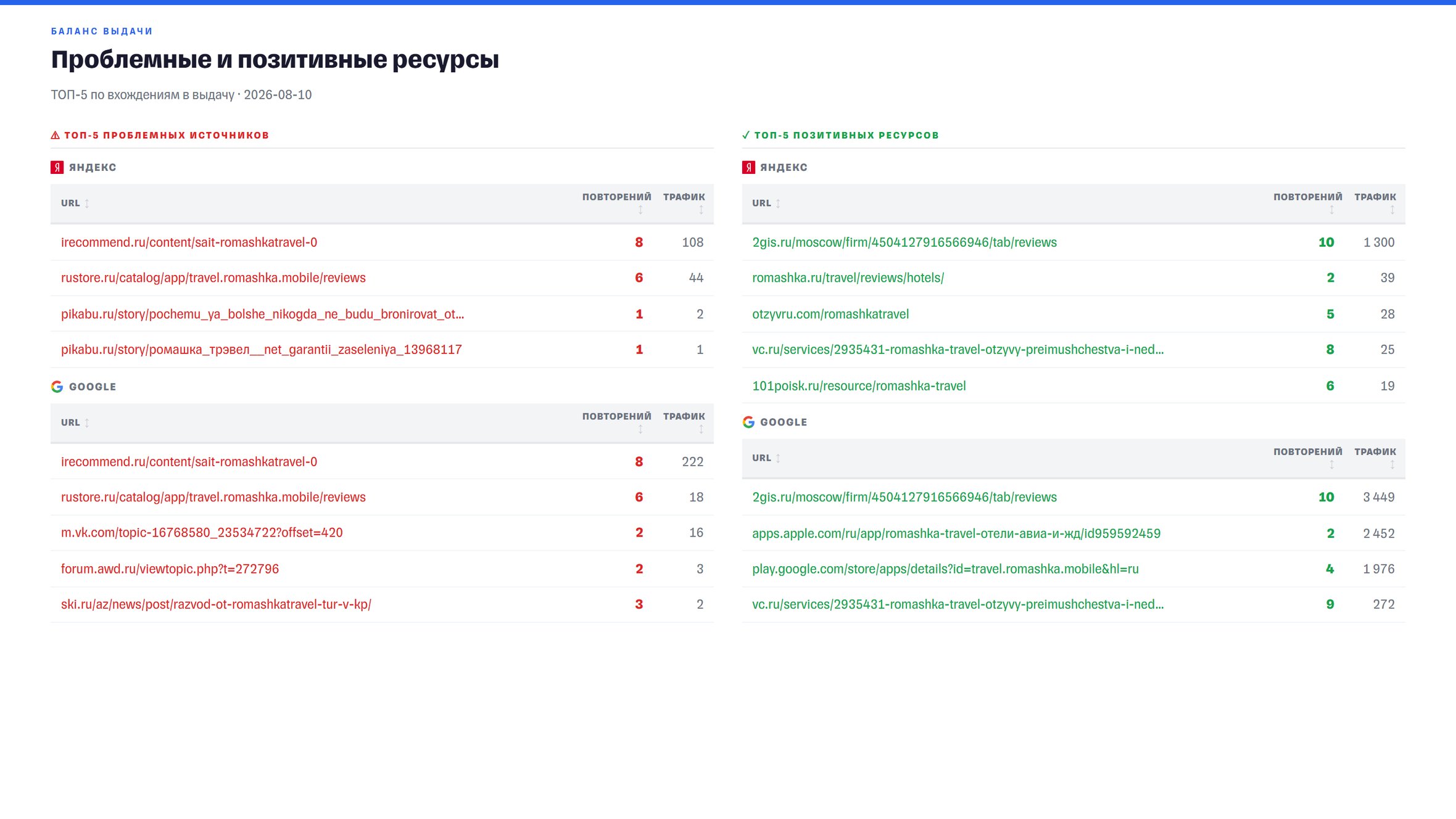Click repetitions count 4 in play.google.com row
Image resolution: width=1456 pixels, height=819 pixels.
[1330, 569]
